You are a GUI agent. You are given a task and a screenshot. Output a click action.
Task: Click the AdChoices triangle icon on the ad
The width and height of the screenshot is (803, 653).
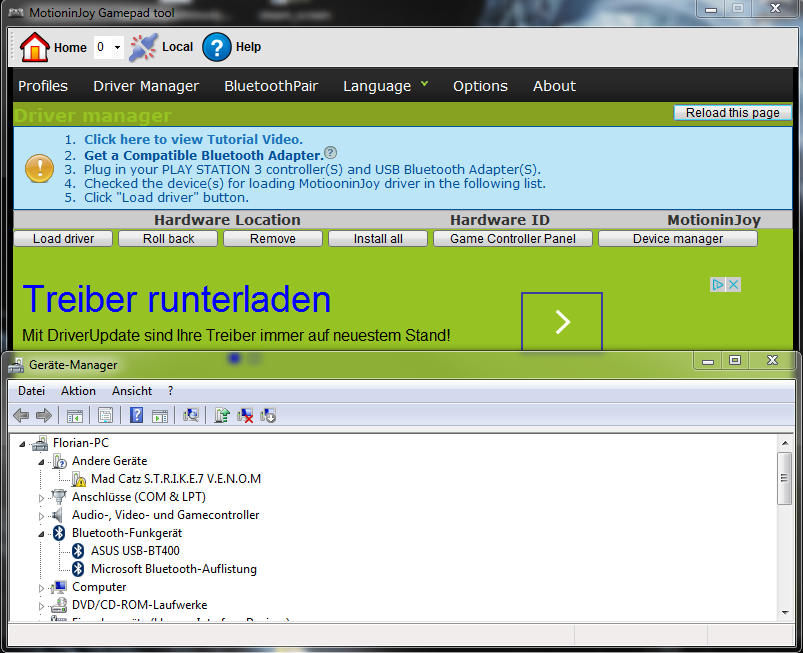tap(717, 284)
